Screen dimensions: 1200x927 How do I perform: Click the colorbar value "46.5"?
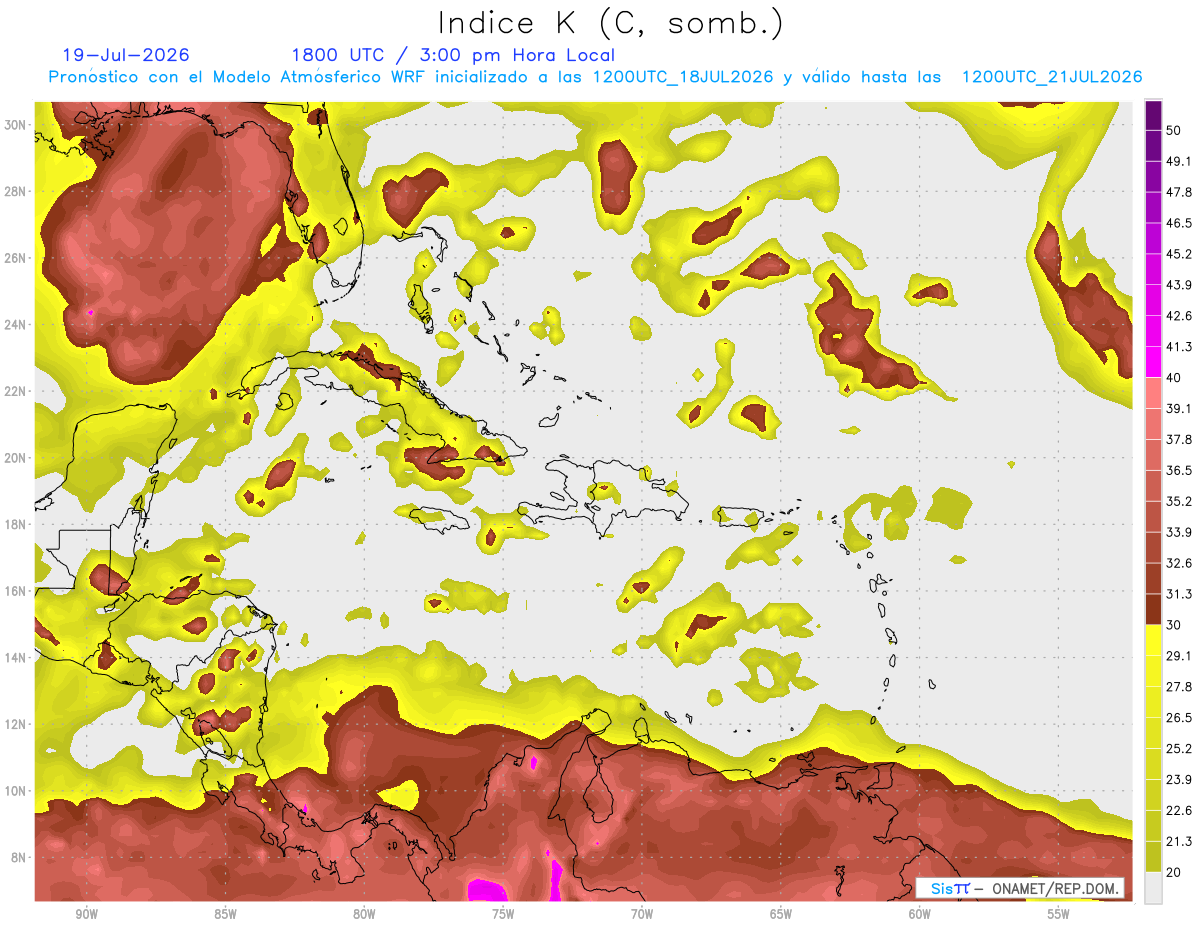[1180, 223]
